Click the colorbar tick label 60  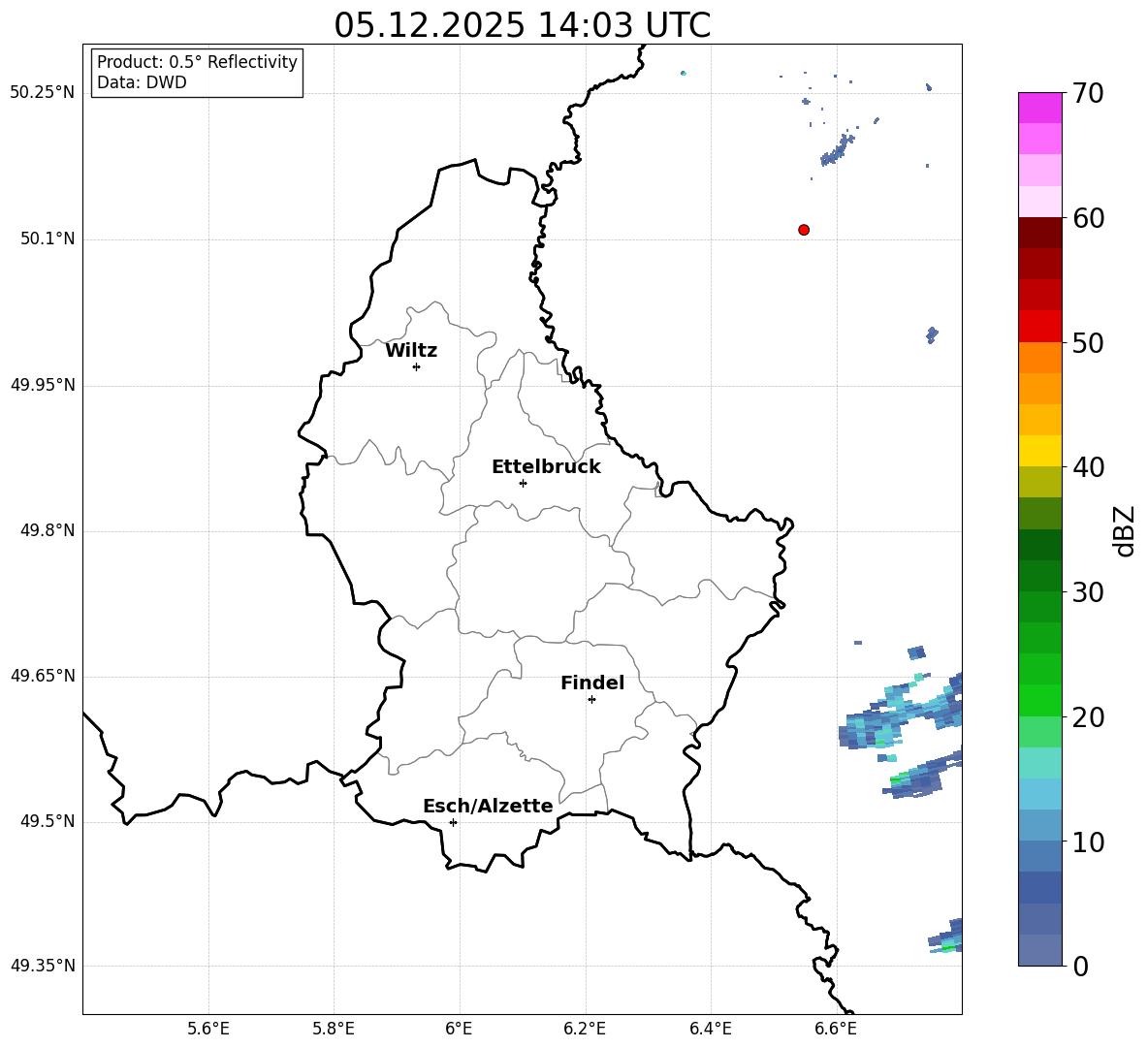point(1088,218)
